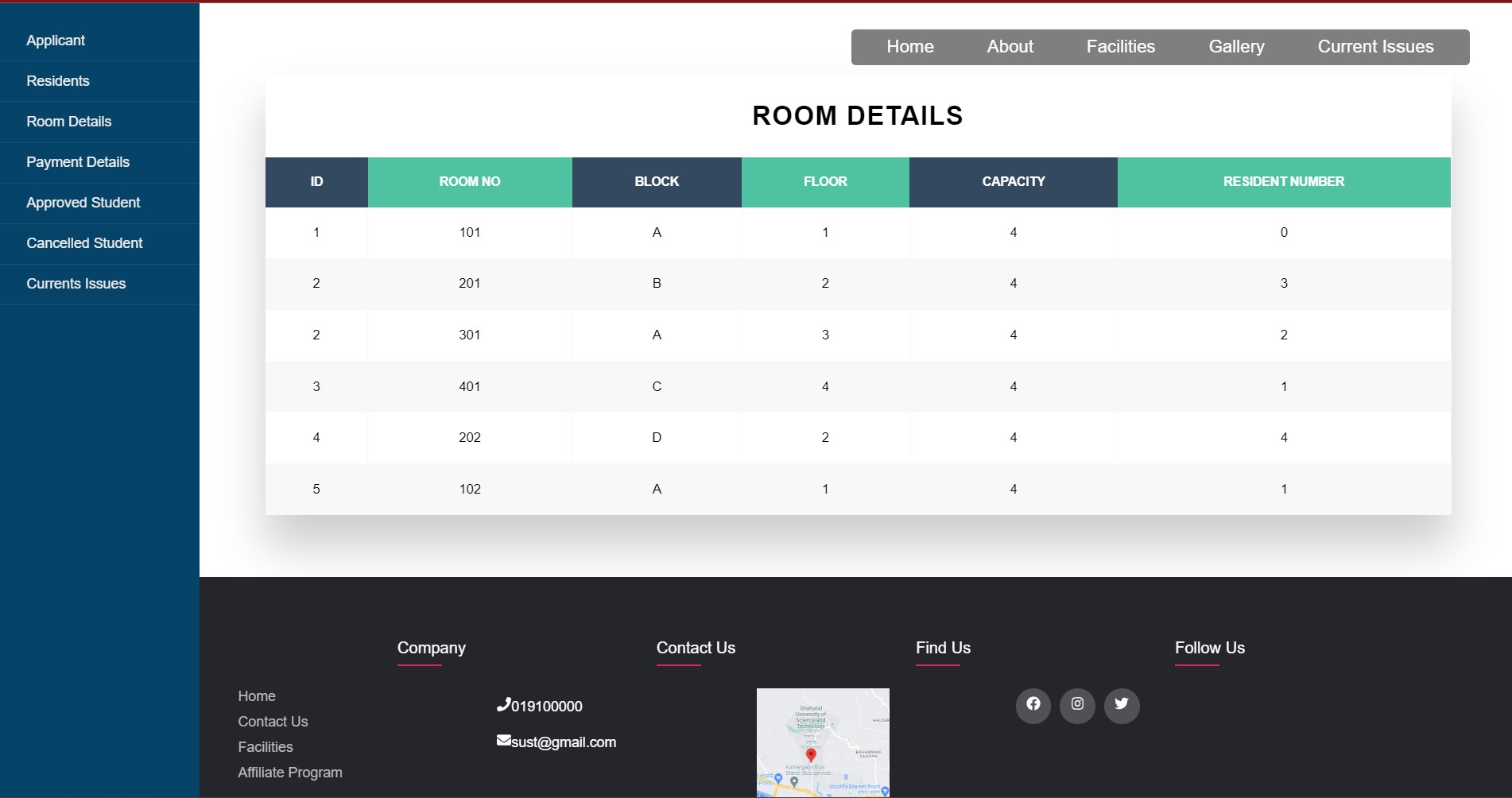Click the ROOM NO column header
The height and width of the screenshot is (798, 1512).
click(x=470, y=182)
